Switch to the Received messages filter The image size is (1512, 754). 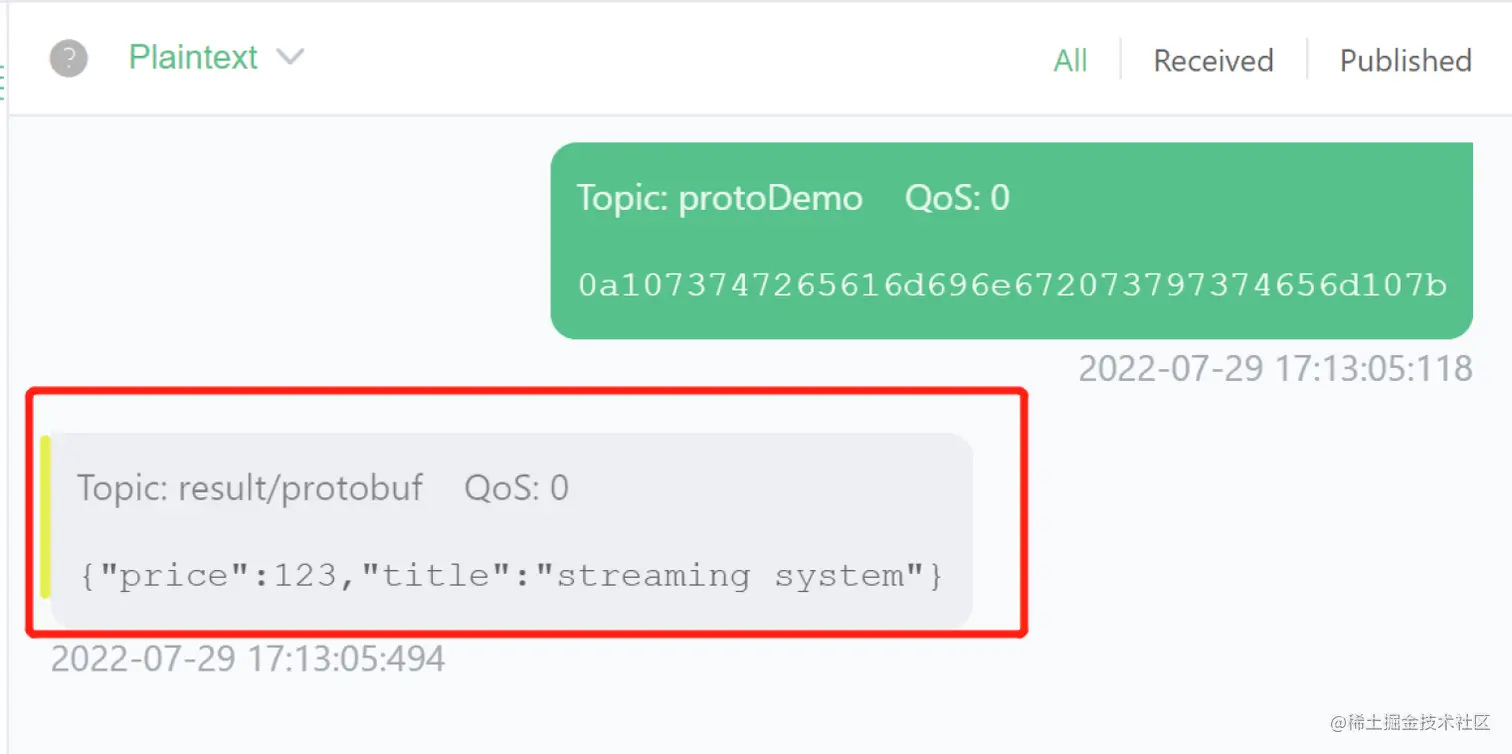pyautogui.click(x=1213, y=61)
